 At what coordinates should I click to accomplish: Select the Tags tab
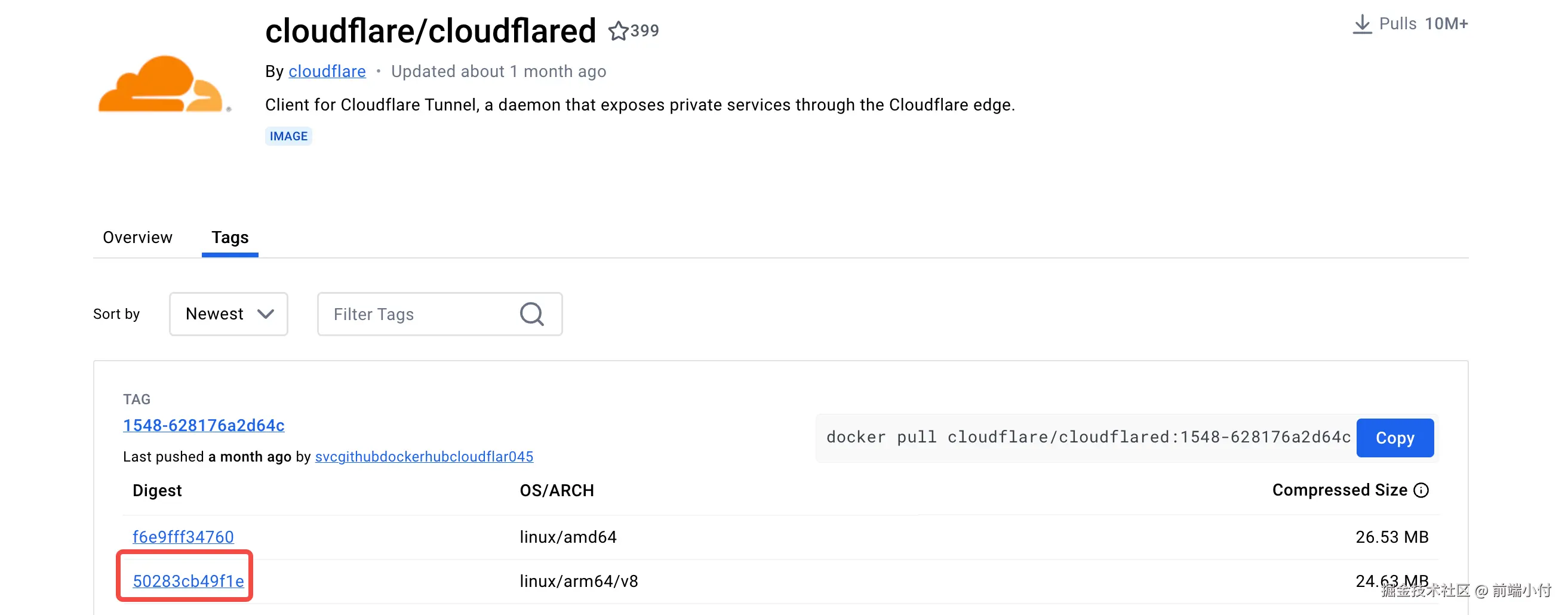[x=230, y=238]
